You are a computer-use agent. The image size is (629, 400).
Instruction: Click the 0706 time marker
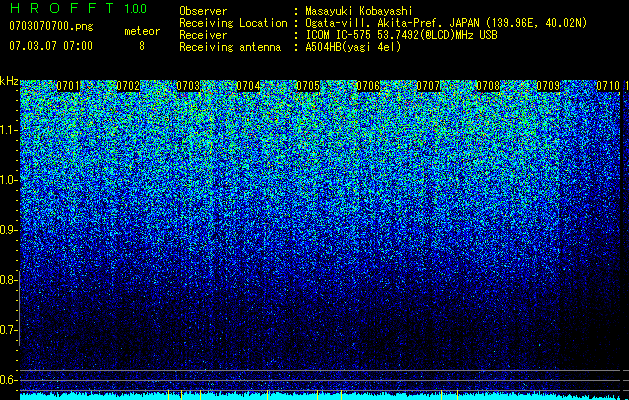(368, 86)
